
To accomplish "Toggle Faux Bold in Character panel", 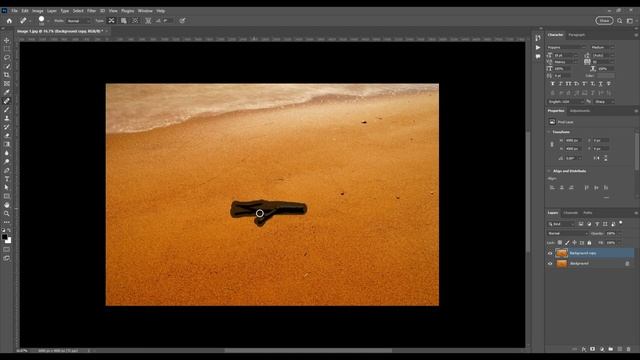I will 553,84.
